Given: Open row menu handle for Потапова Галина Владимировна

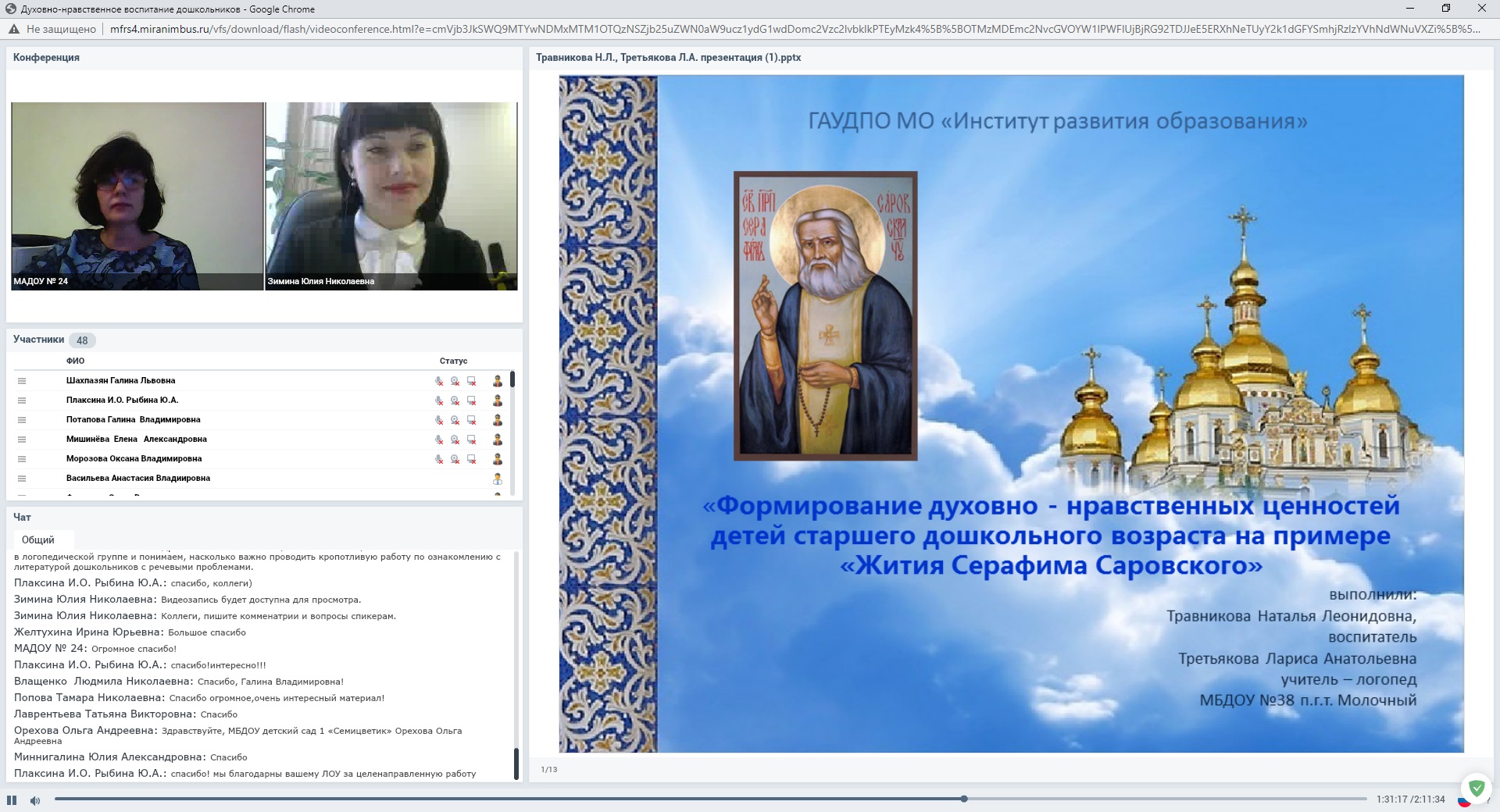Looking at the screenshot, I should pos(22,420).
